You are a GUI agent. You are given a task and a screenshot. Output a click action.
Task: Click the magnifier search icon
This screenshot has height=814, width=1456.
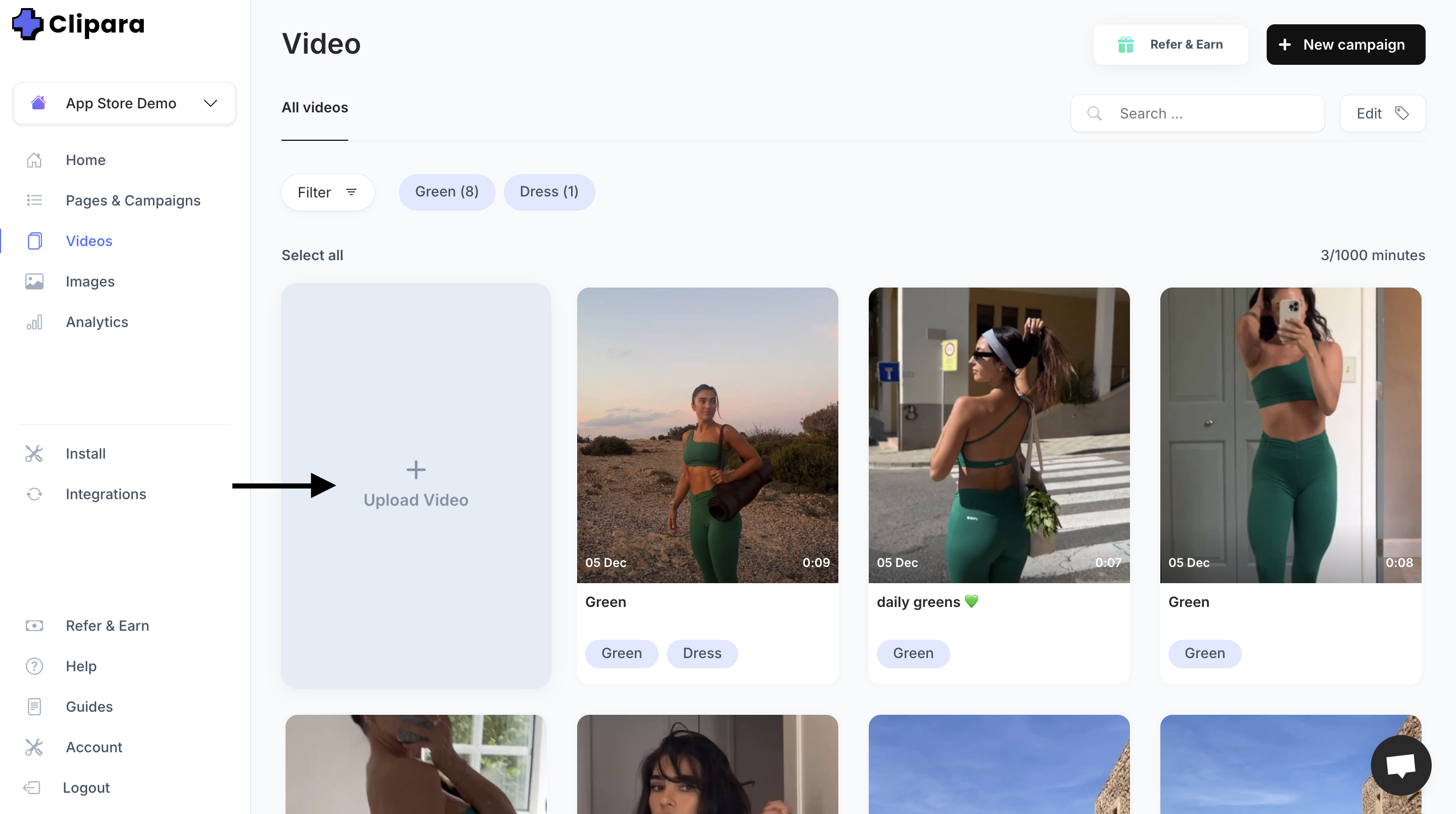click(x=1094, y=113)
